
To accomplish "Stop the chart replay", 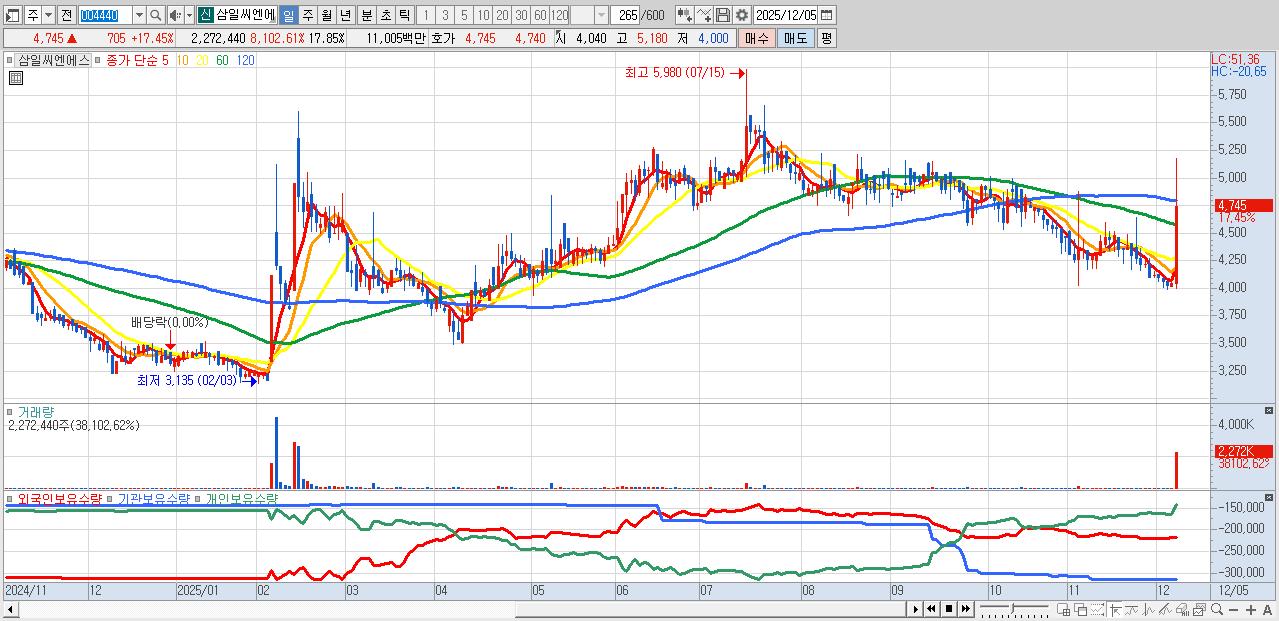I will [949, 609].
